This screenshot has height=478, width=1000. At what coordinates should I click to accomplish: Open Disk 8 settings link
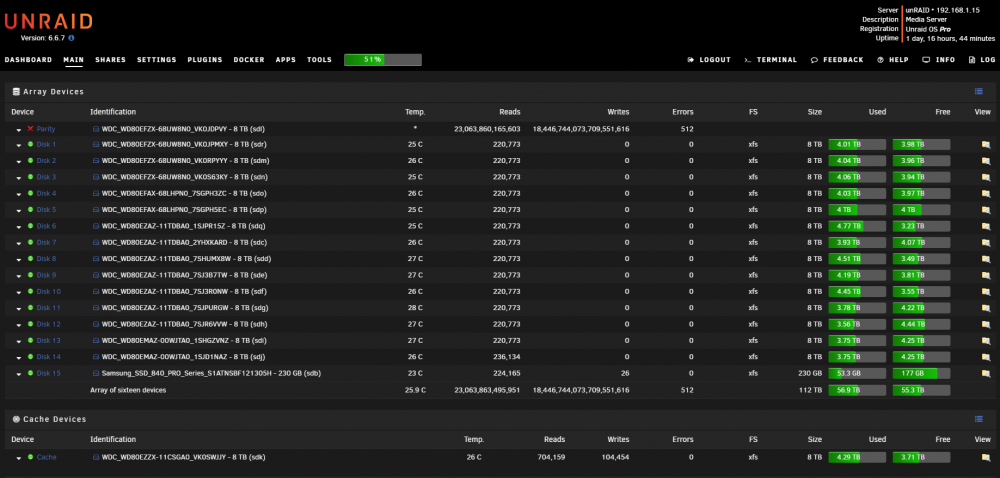46,259
